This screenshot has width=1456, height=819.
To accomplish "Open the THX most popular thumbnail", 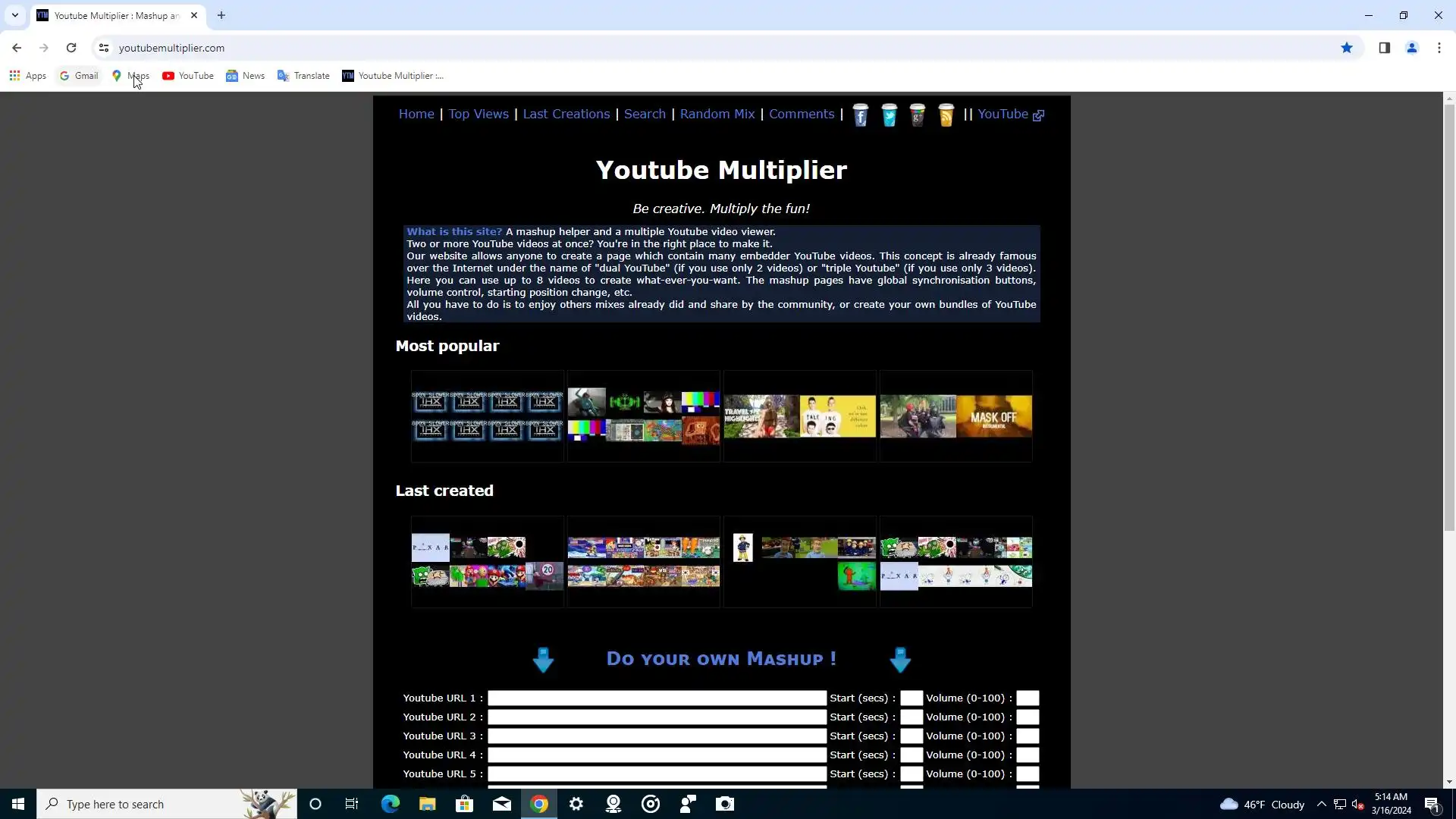I will (x=487, y=416).
